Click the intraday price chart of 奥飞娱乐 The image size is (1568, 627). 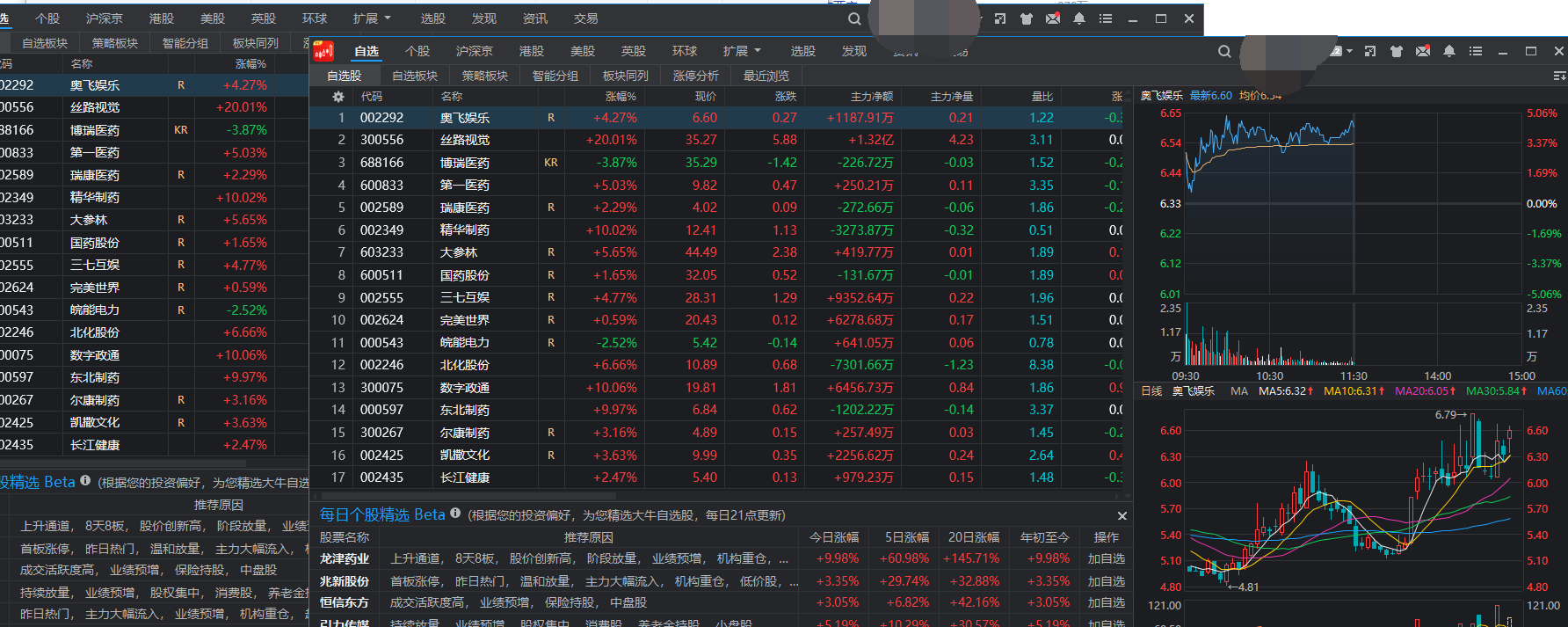(x=1354, y=202)
